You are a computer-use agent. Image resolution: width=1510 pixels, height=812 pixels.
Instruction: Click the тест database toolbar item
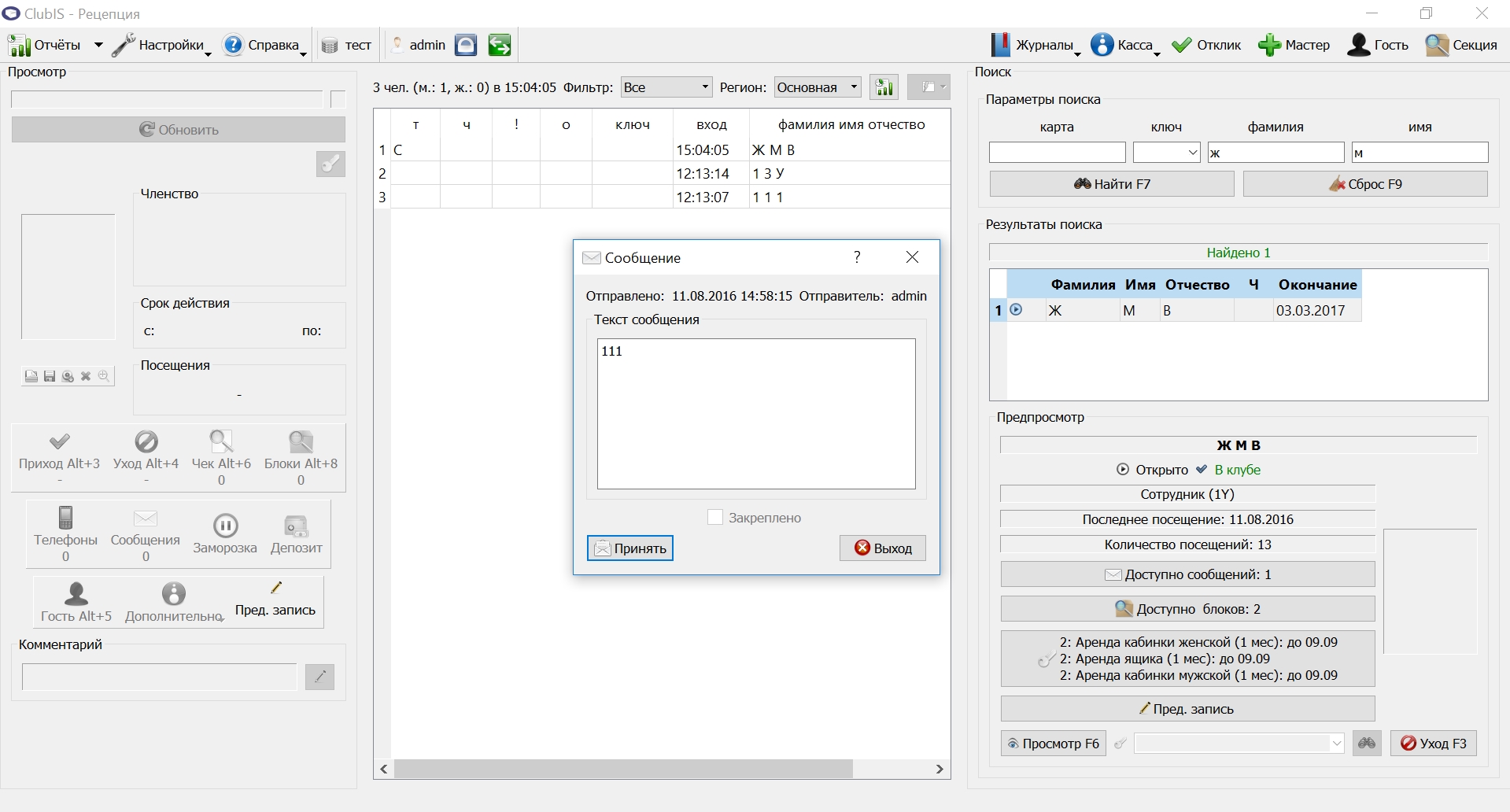346,46
